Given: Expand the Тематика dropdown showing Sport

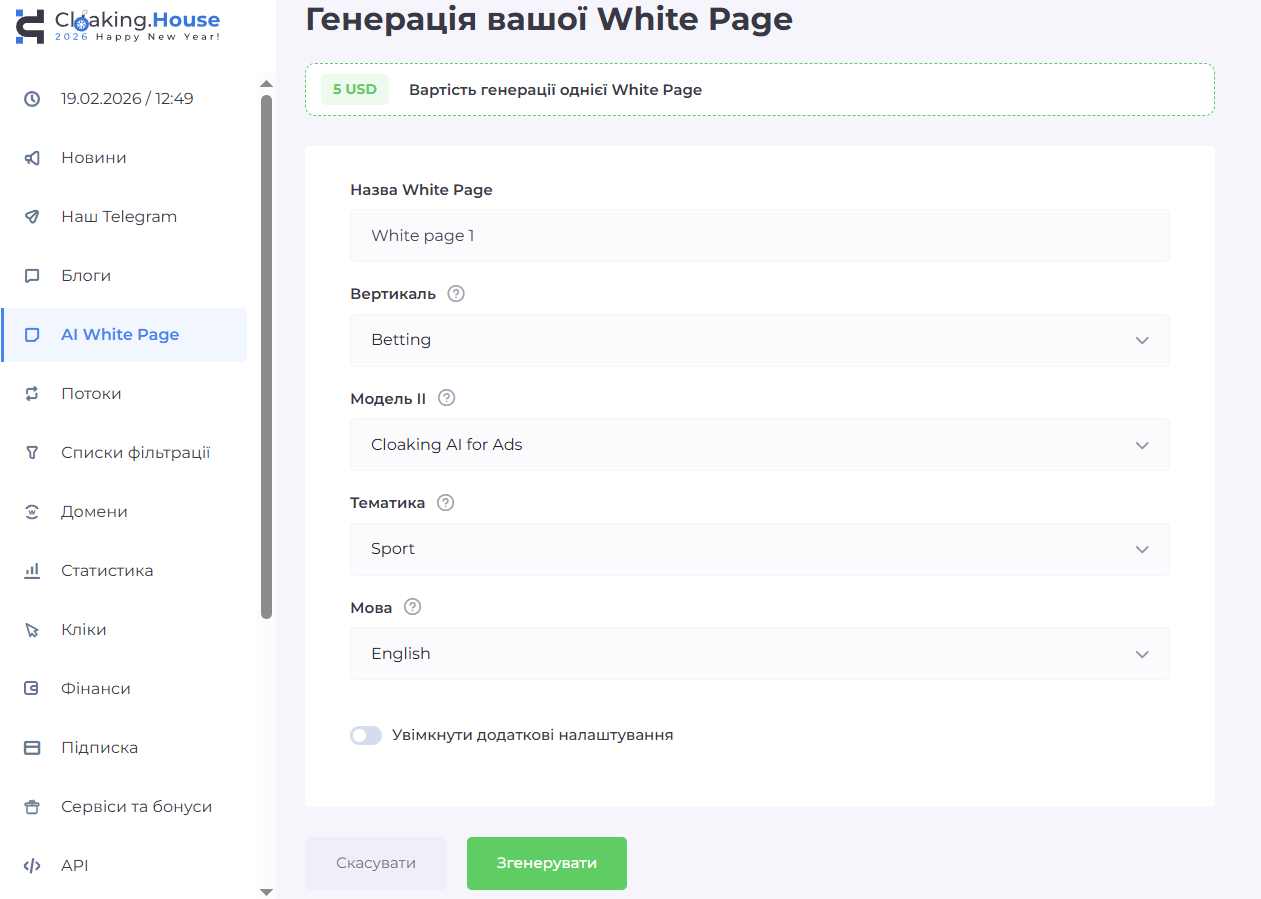Looking at the screenshot, I should (759, 549).
